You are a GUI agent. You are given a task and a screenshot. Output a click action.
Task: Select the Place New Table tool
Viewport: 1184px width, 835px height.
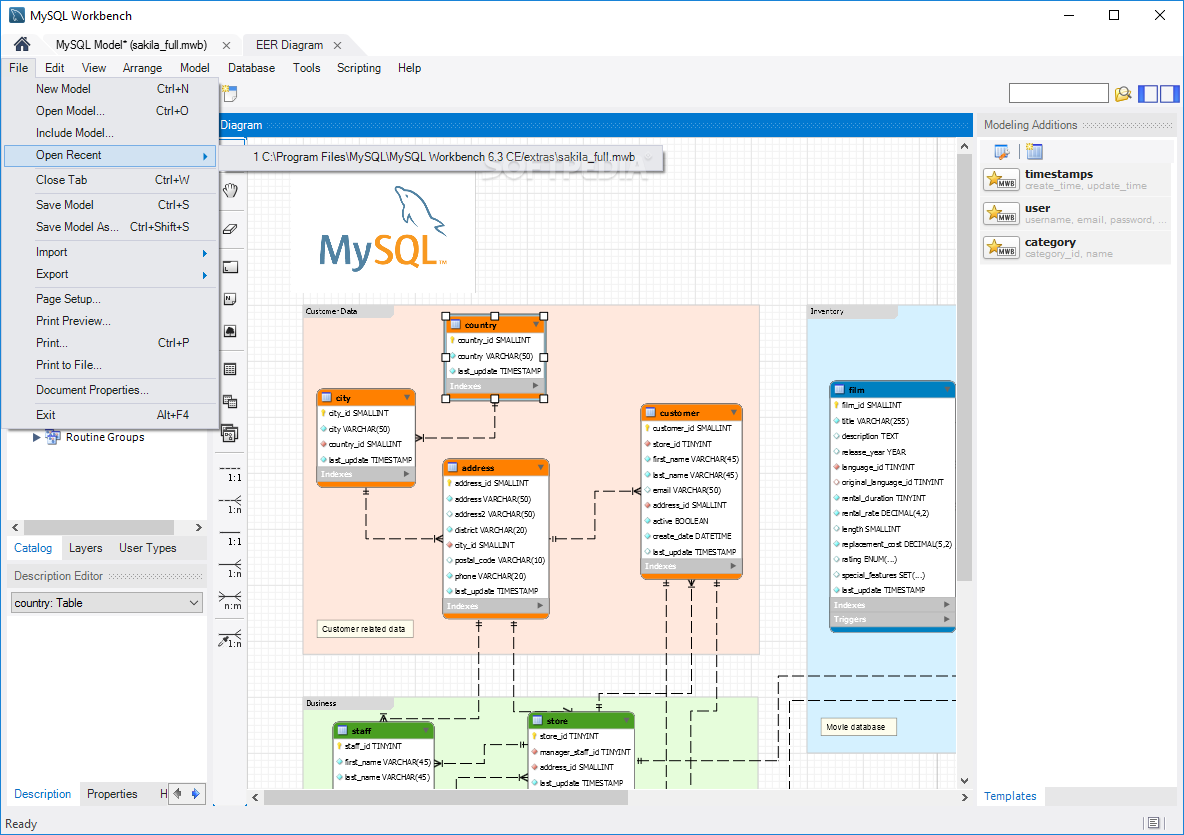(229, 368)
